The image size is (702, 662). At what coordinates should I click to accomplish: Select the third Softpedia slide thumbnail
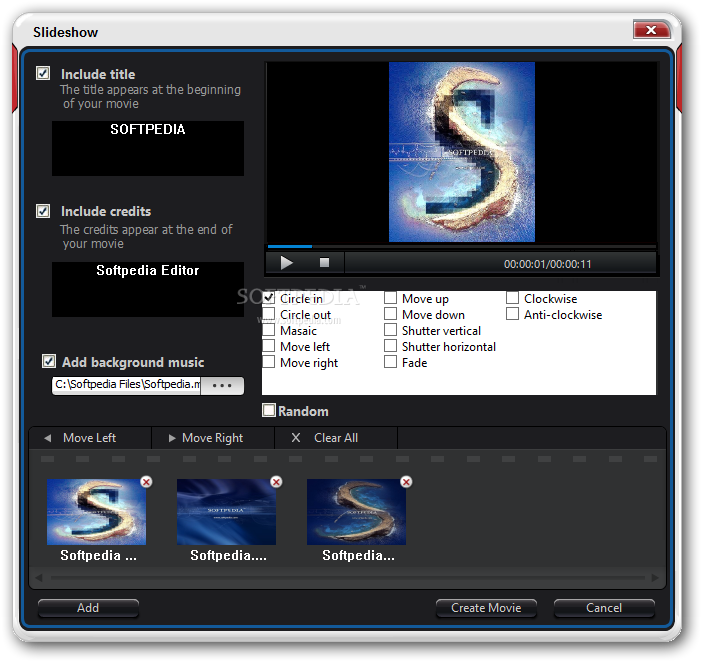pos(357,512)
